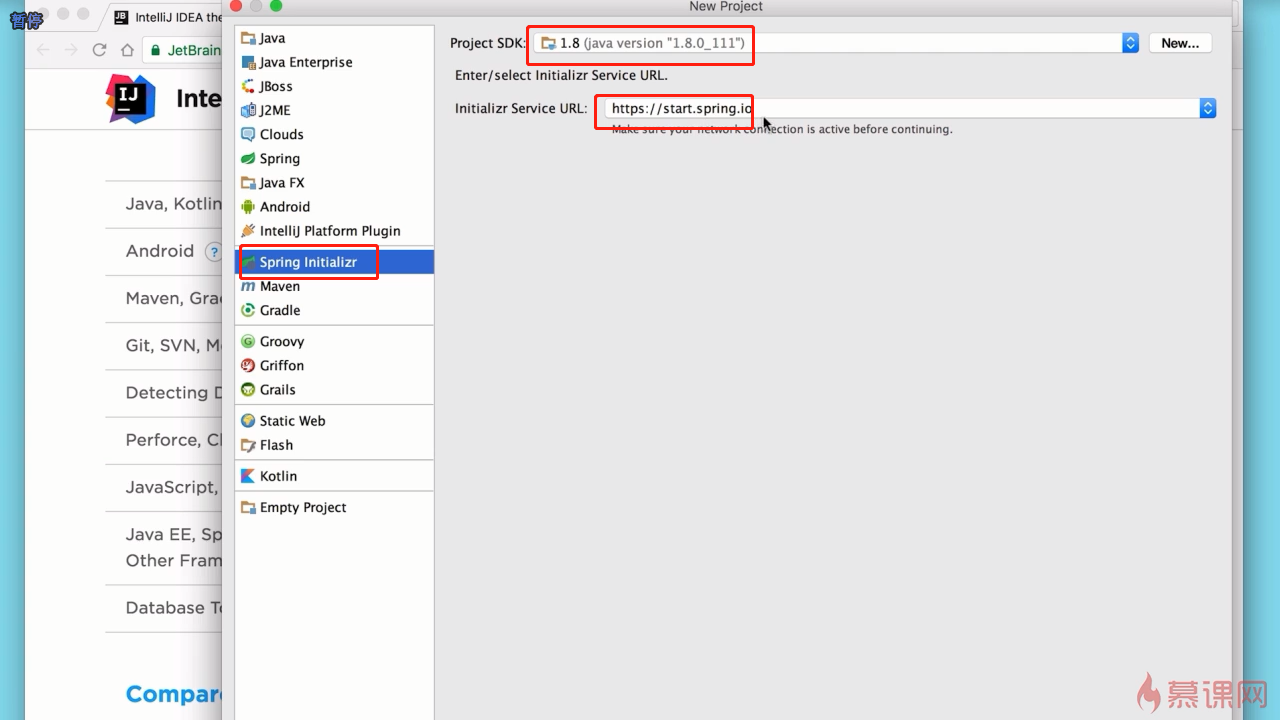Select the Maven label in the list
This screenshot has height=720, width=1280.
point(280,286)
